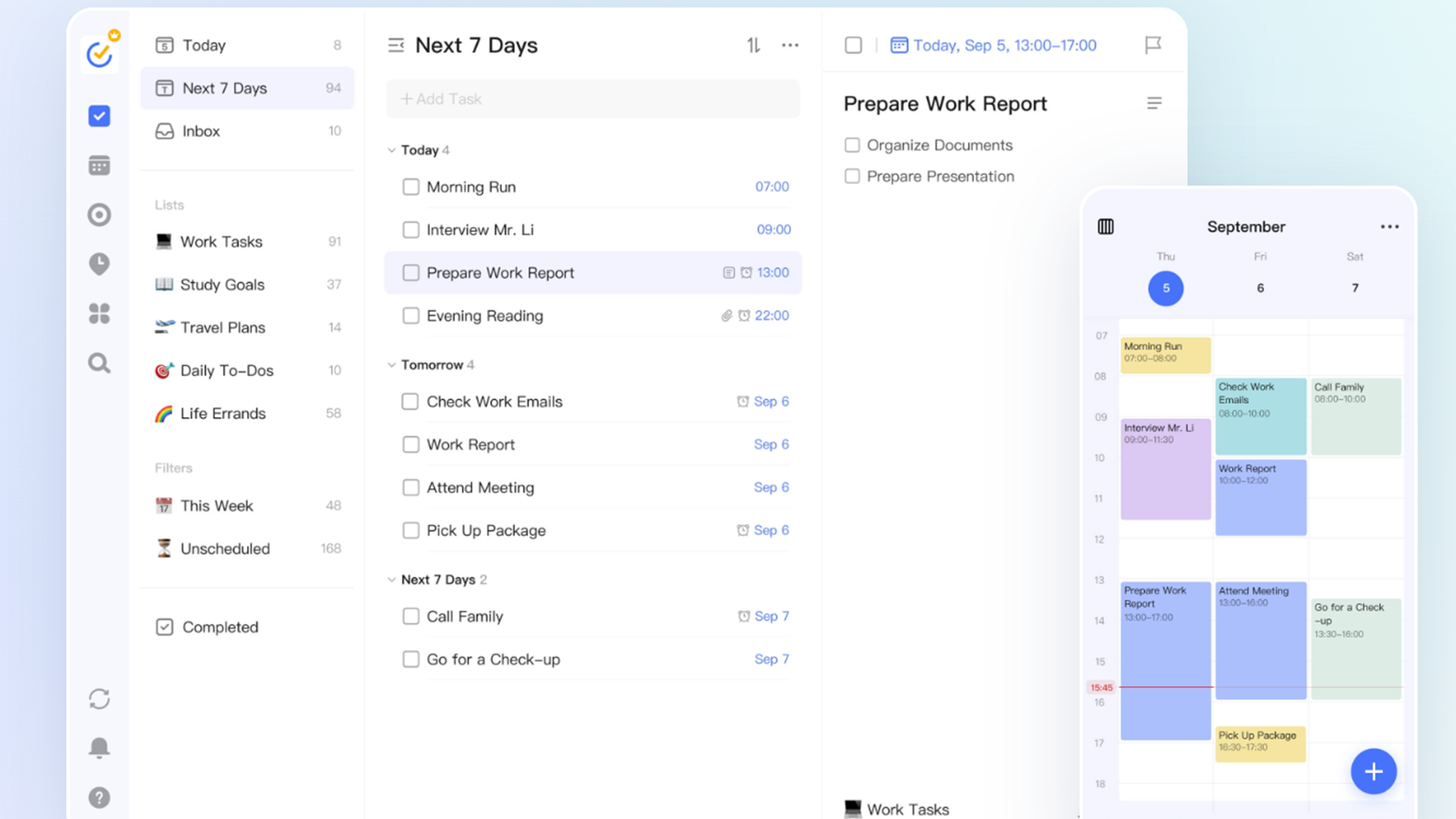Tick the Call Family checkbox
Image resolution: width=1456 pixels, height=819 pixels.
[411, 617]
